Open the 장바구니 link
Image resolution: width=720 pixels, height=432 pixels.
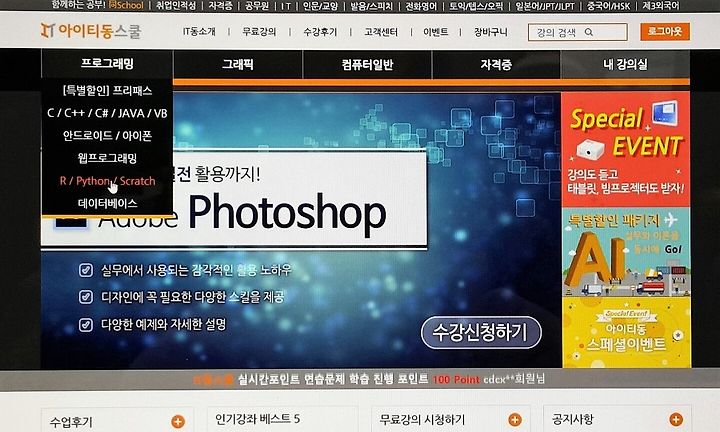click(x=490, y=32)
